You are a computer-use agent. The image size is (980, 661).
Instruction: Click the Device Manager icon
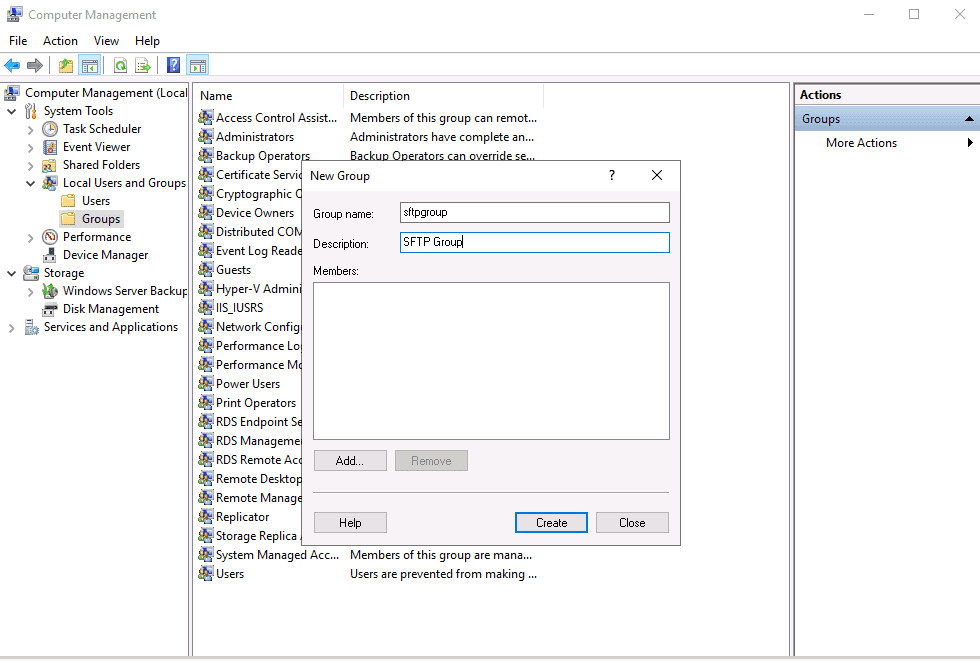(x=50, y=255)
